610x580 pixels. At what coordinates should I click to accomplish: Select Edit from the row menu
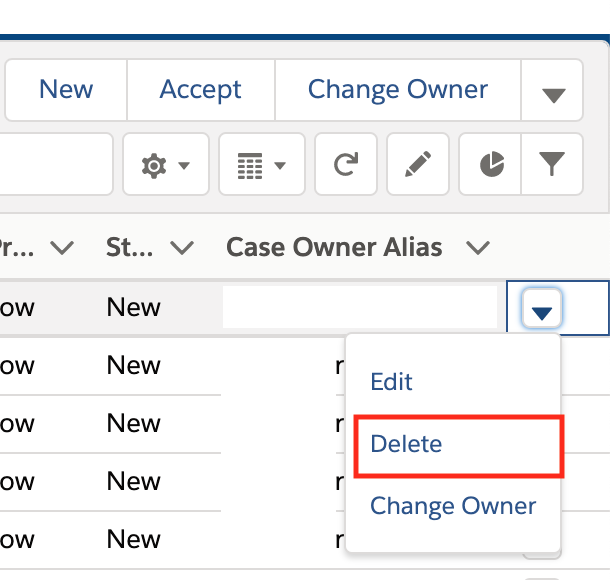point(391,382)
